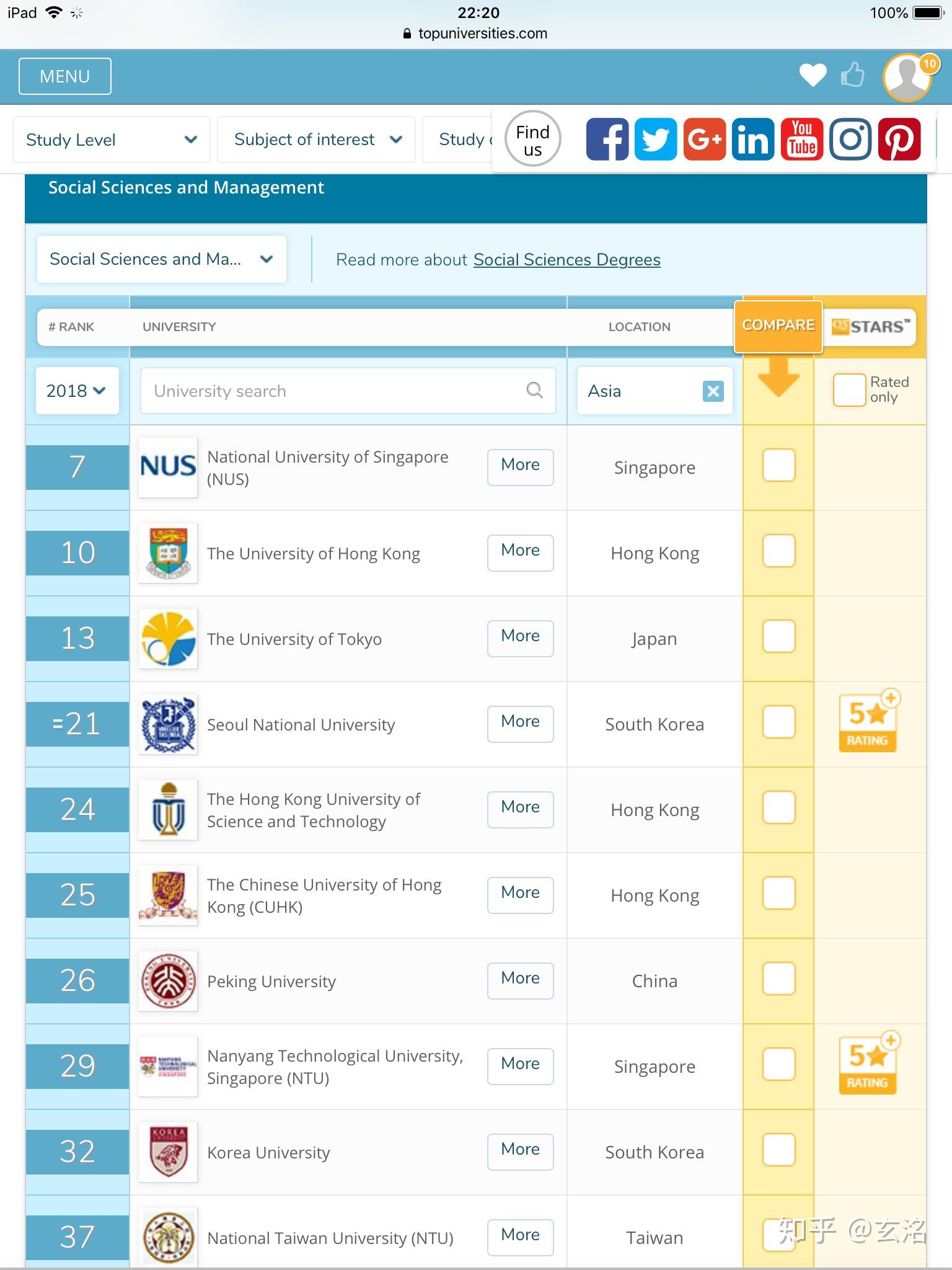Open Instagram social link

click(850, 139)
